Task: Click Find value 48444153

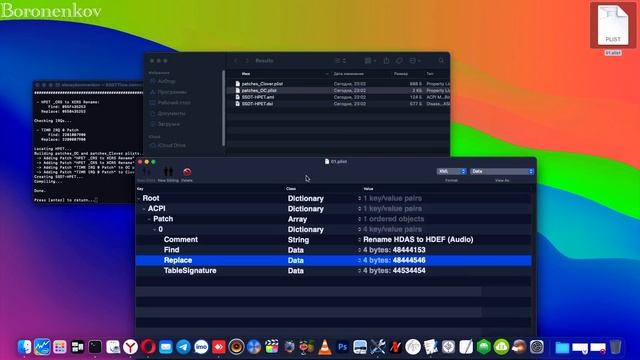Action: point(409,250)
